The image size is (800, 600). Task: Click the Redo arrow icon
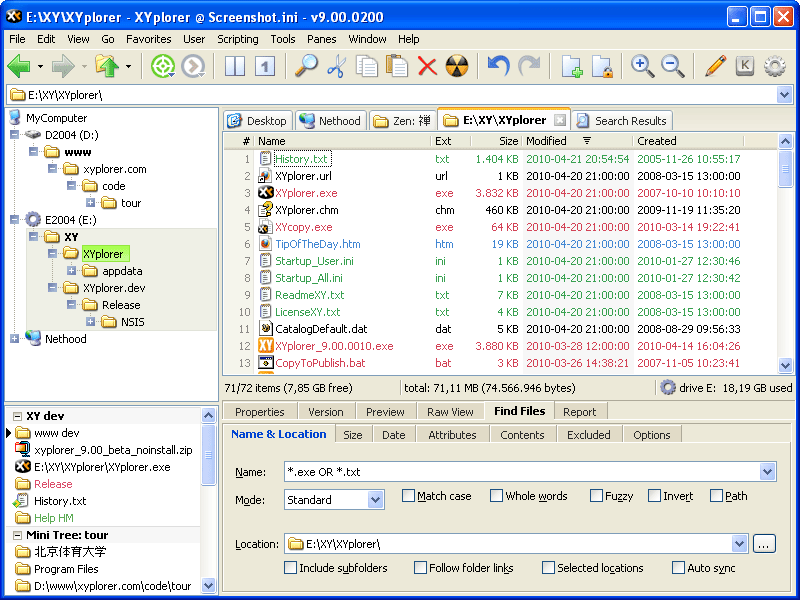coord(529,66)
